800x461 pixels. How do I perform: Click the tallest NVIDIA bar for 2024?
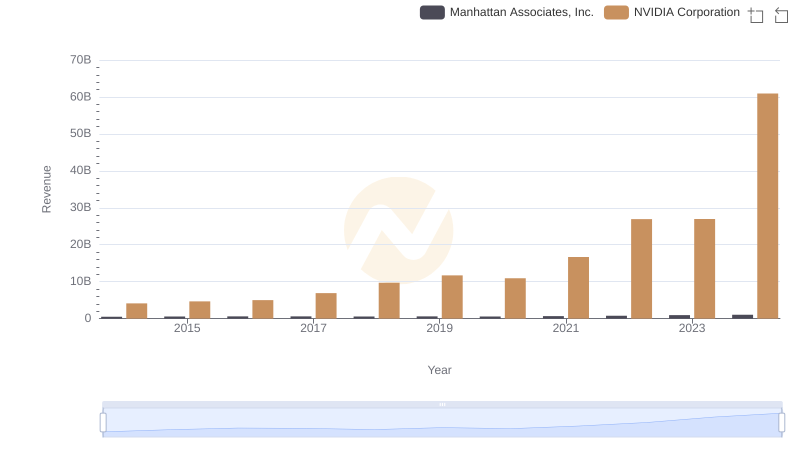(767, 206)
